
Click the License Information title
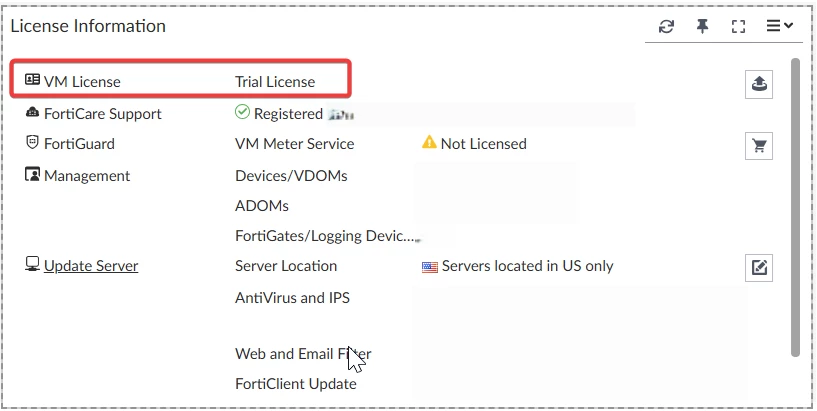click(x=88, y=26)
